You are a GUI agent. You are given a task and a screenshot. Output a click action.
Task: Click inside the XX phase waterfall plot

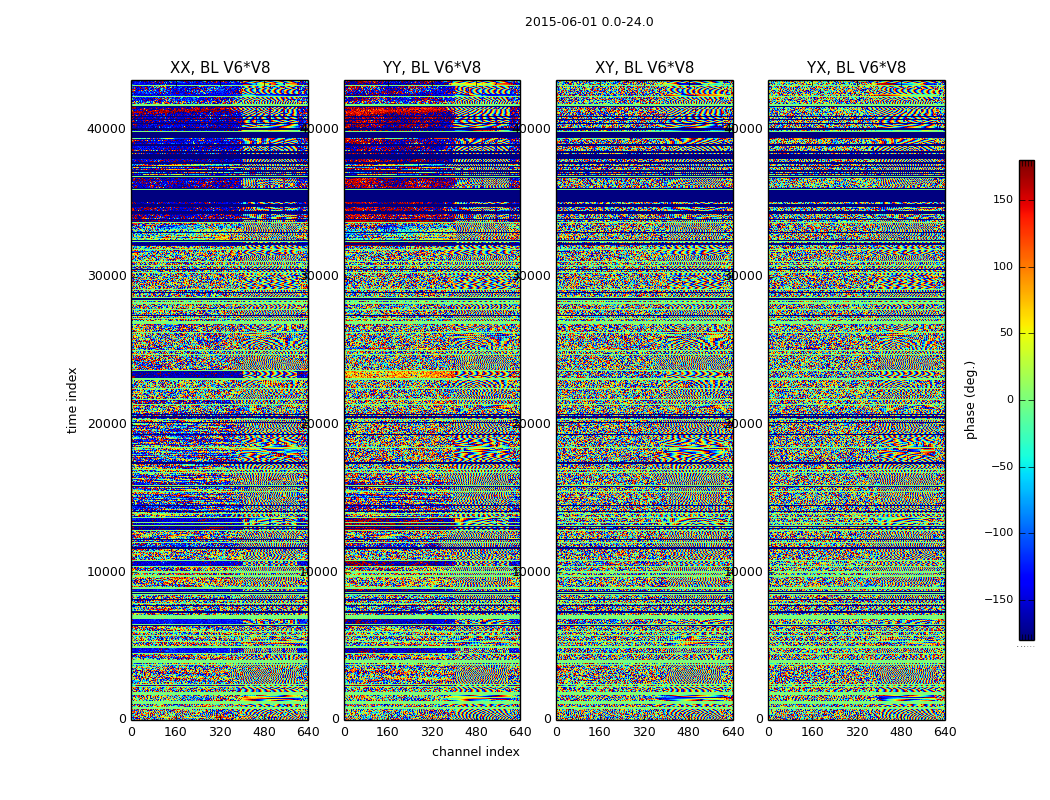pos(220,400)
